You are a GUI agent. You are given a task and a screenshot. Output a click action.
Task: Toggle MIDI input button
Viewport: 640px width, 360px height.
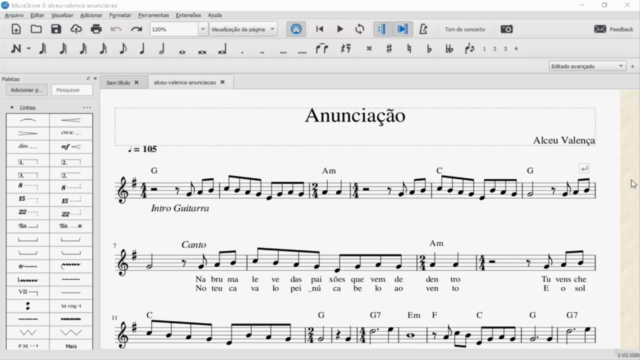point(296,29)
